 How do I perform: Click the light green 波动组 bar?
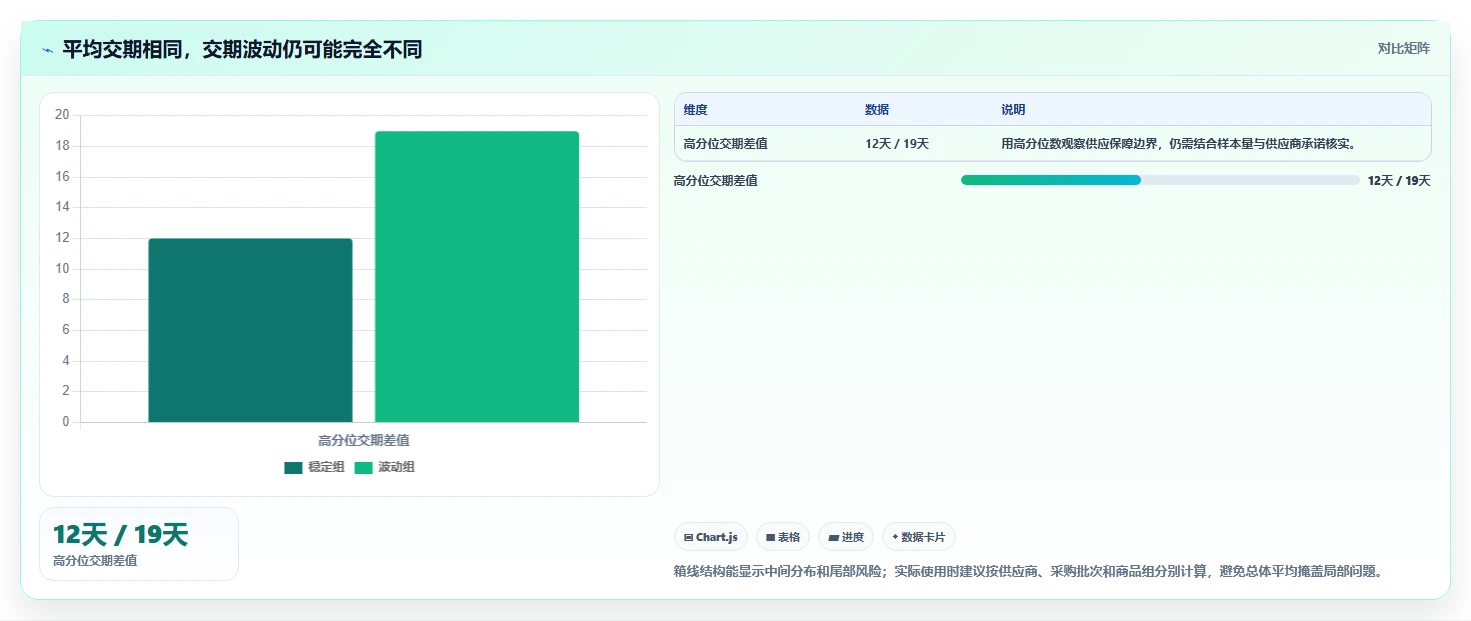coord(477,276)
